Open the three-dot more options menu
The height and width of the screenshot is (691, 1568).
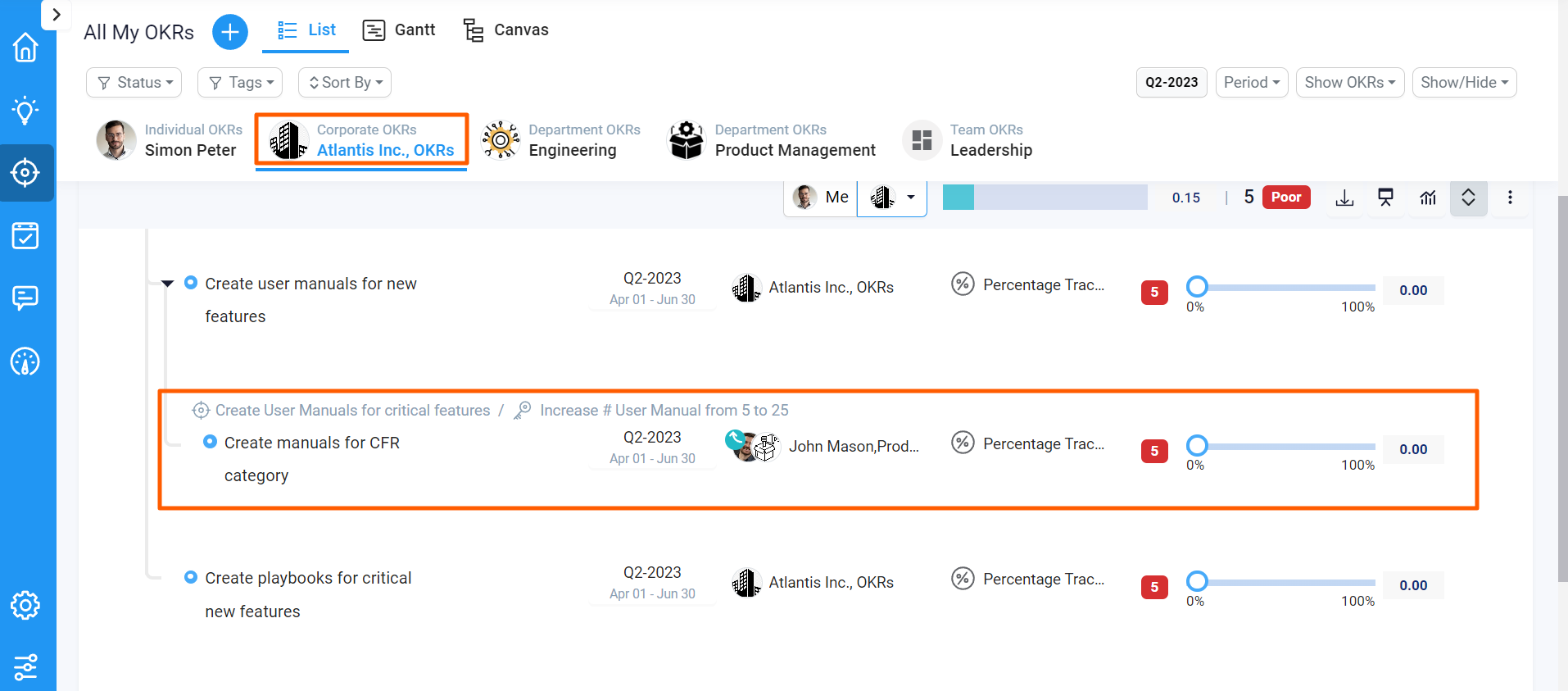pyautogui.click(x=1510, y=198)
